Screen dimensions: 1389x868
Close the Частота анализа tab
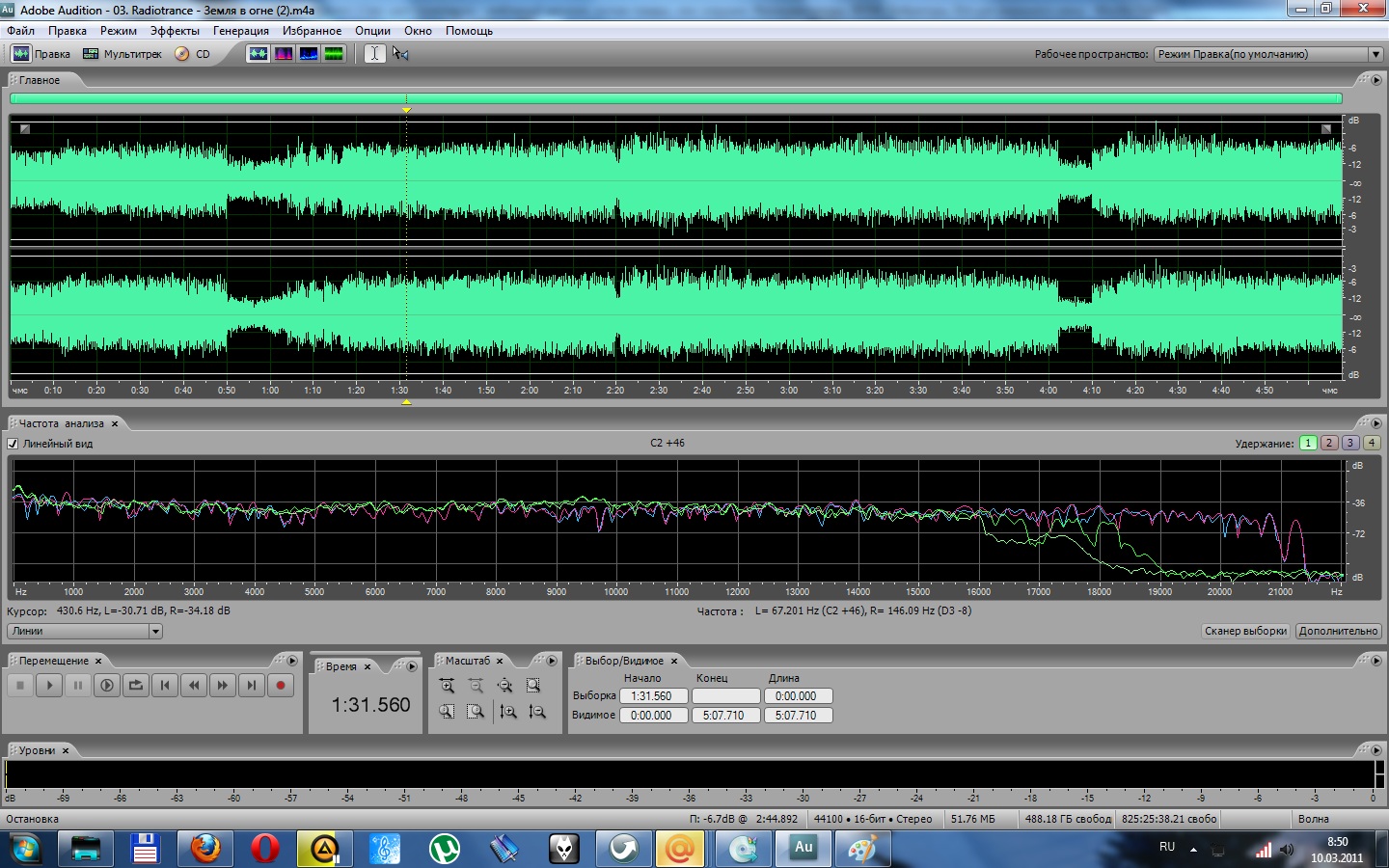point(115,423)
